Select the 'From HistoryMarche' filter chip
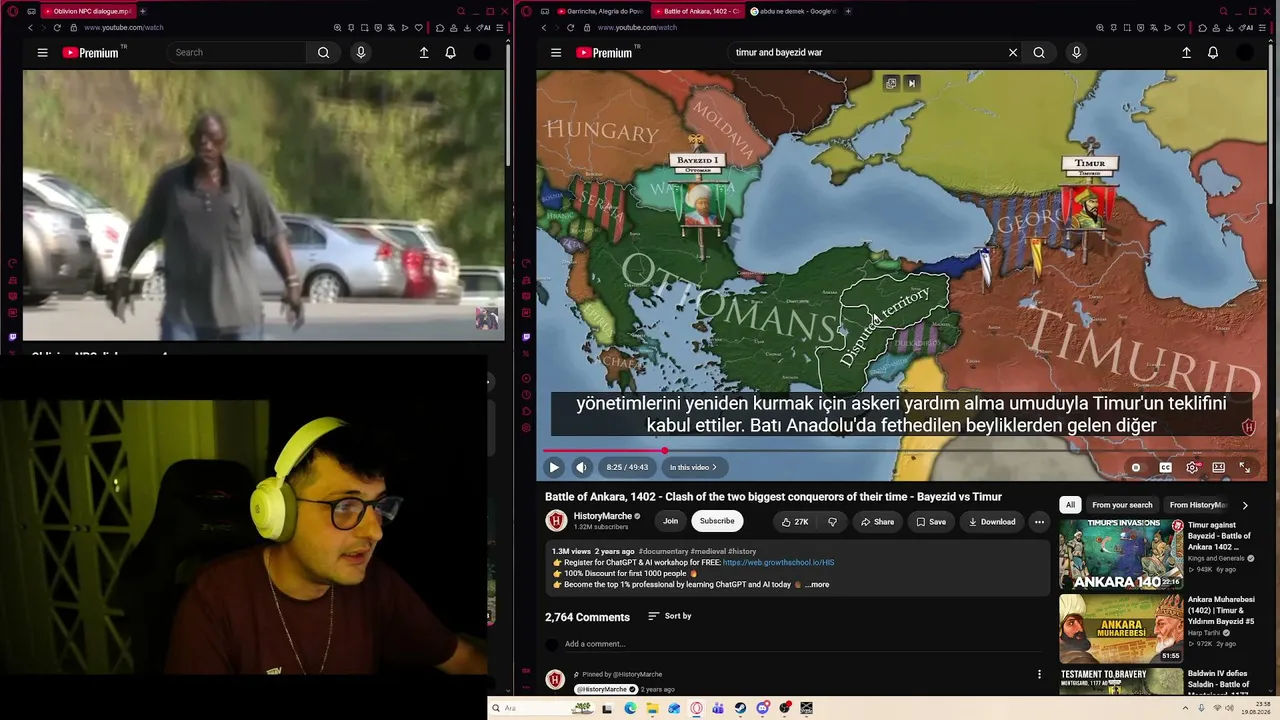 pyautogui.click(x=1198, y=505)
